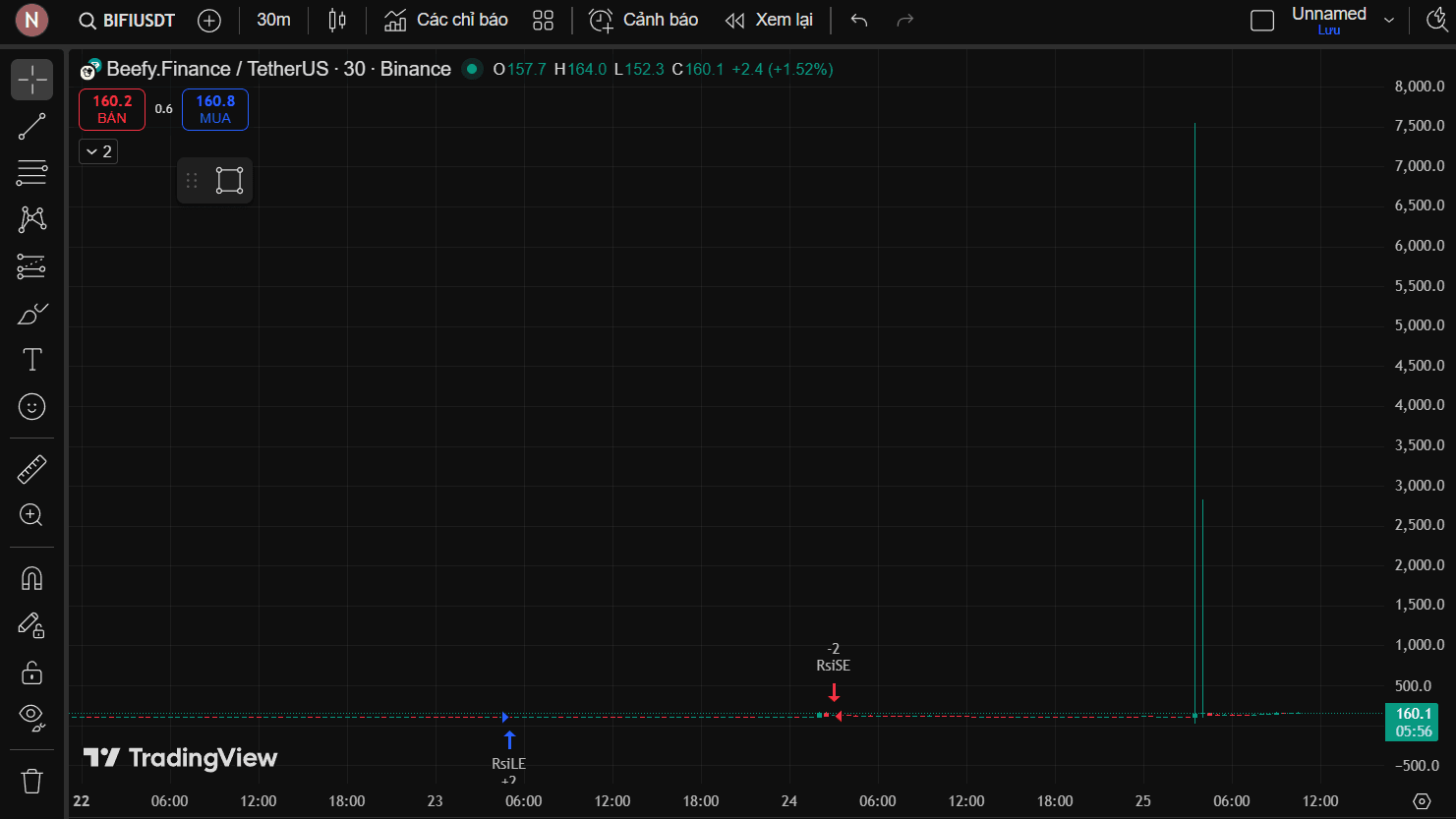
Task: Change the candlestick chart type
Action: click(337, 21)
